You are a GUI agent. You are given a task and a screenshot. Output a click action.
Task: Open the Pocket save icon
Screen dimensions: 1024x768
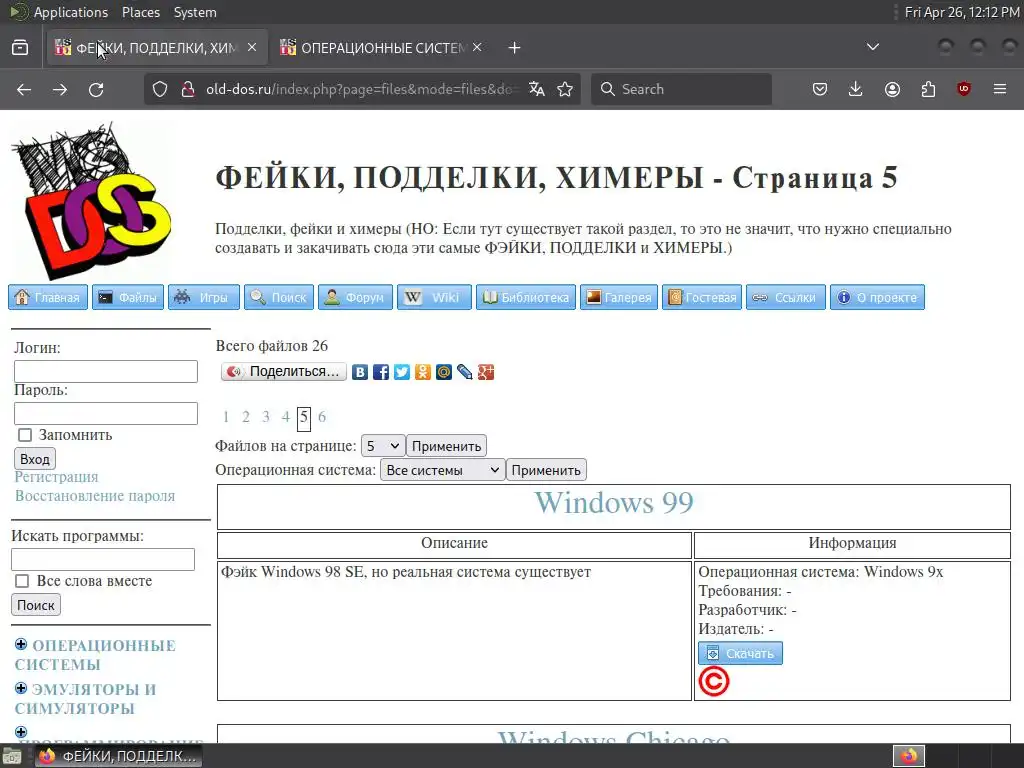click(x=820, y=89)
